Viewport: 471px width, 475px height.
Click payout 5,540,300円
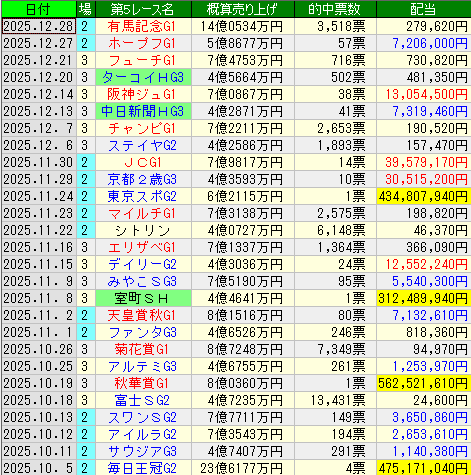430,281
